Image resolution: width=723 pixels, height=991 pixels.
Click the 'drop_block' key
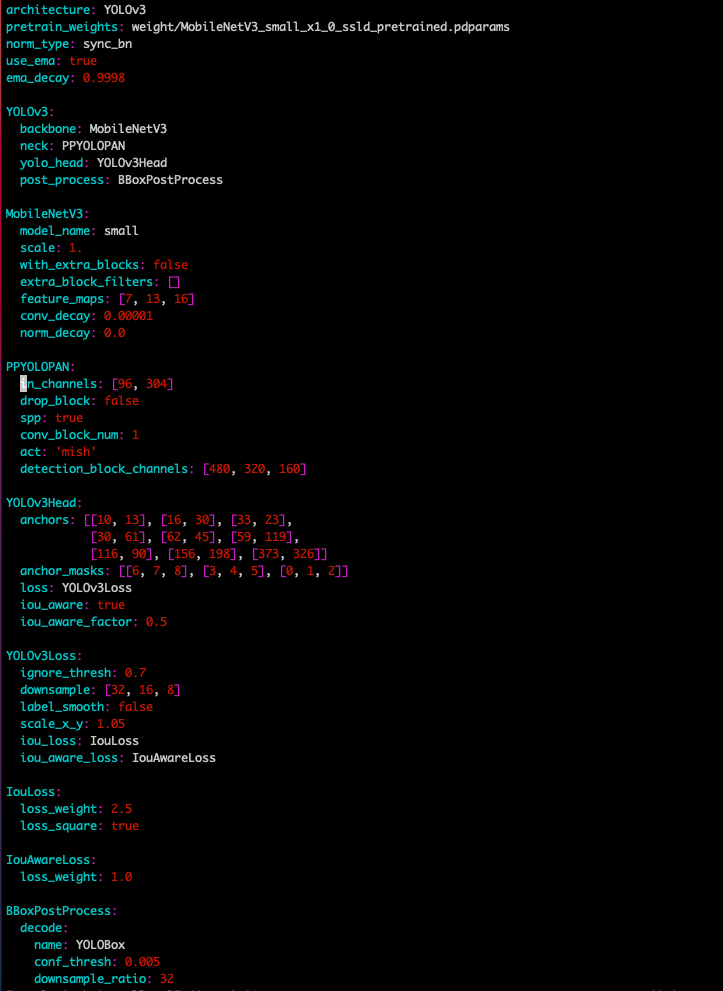(x=55, y=401)
